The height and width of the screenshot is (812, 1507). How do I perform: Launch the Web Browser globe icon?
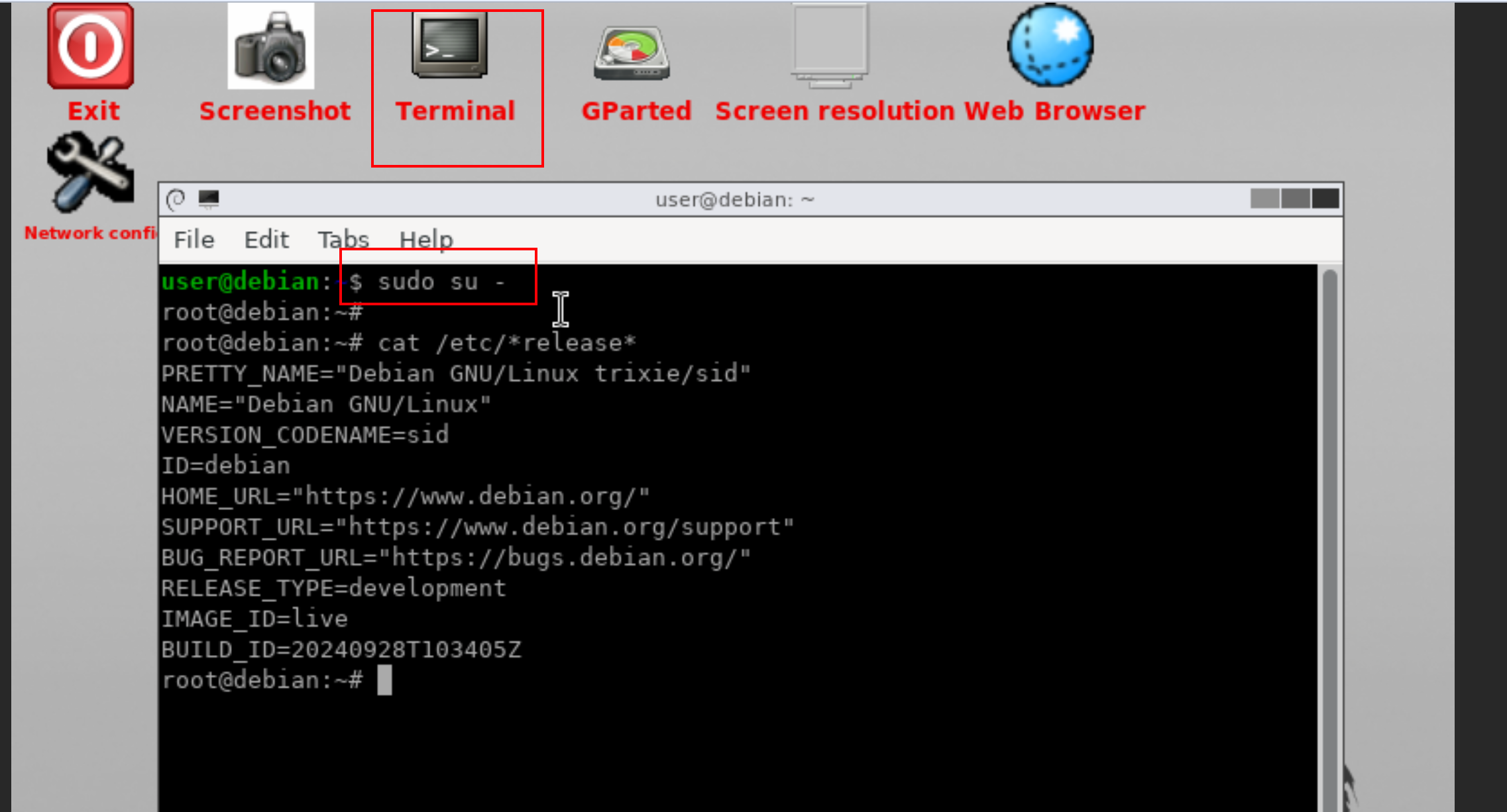click(x=1050, y=45)
